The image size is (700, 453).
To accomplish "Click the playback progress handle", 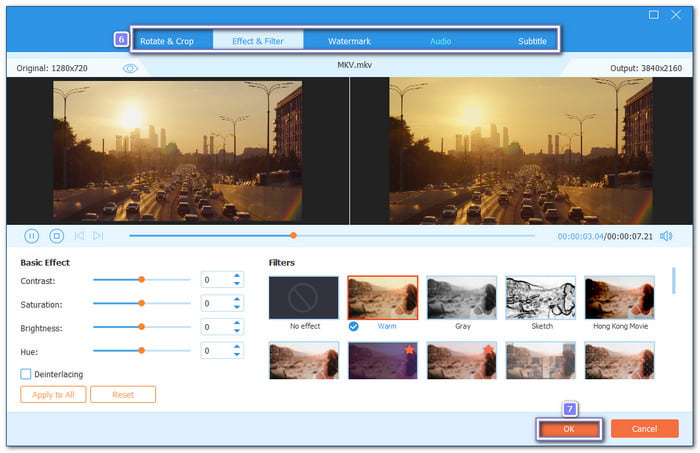I will pyautogui.click(x=293, y=235).
